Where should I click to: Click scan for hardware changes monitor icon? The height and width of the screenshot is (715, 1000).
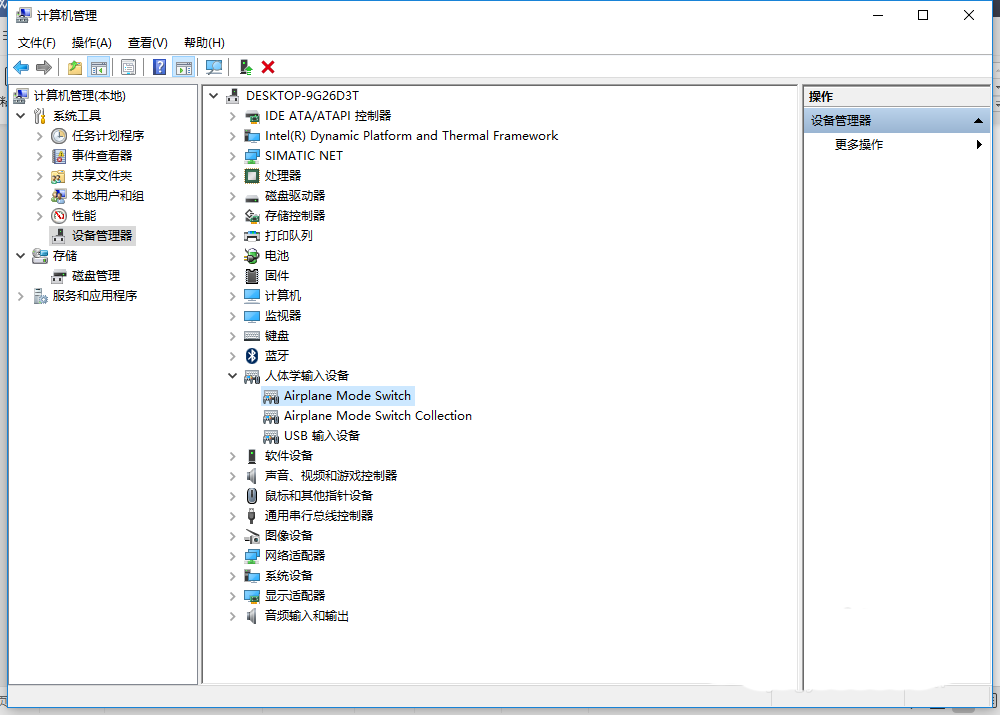pos(214,67)
